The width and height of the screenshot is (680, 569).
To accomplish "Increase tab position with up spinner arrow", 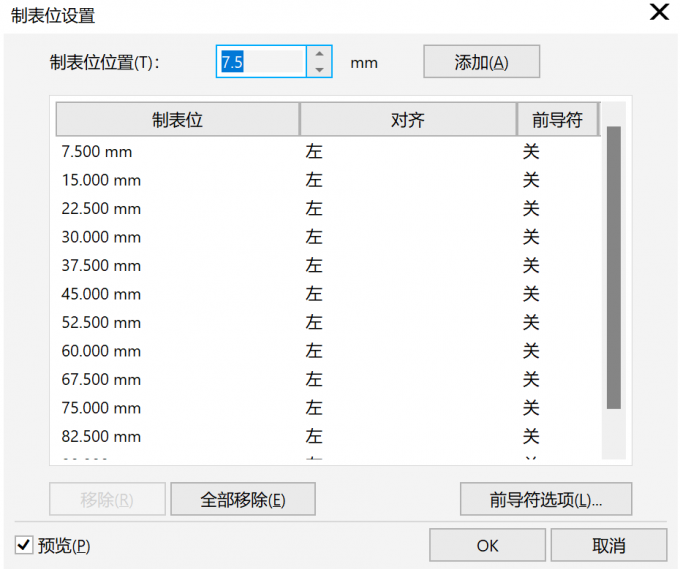I will 320,54.
